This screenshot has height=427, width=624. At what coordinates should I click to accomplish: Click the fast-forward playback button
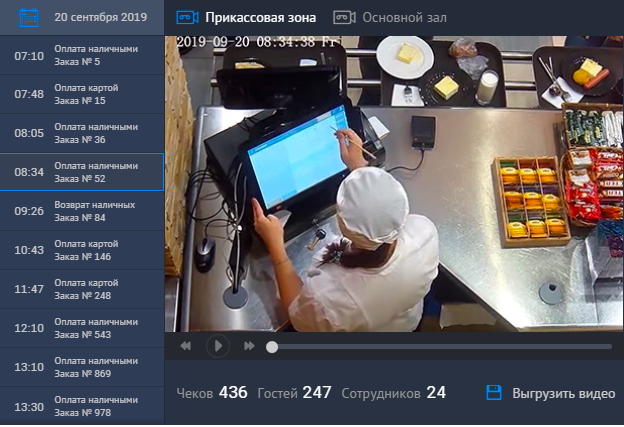tap(249, 346)
